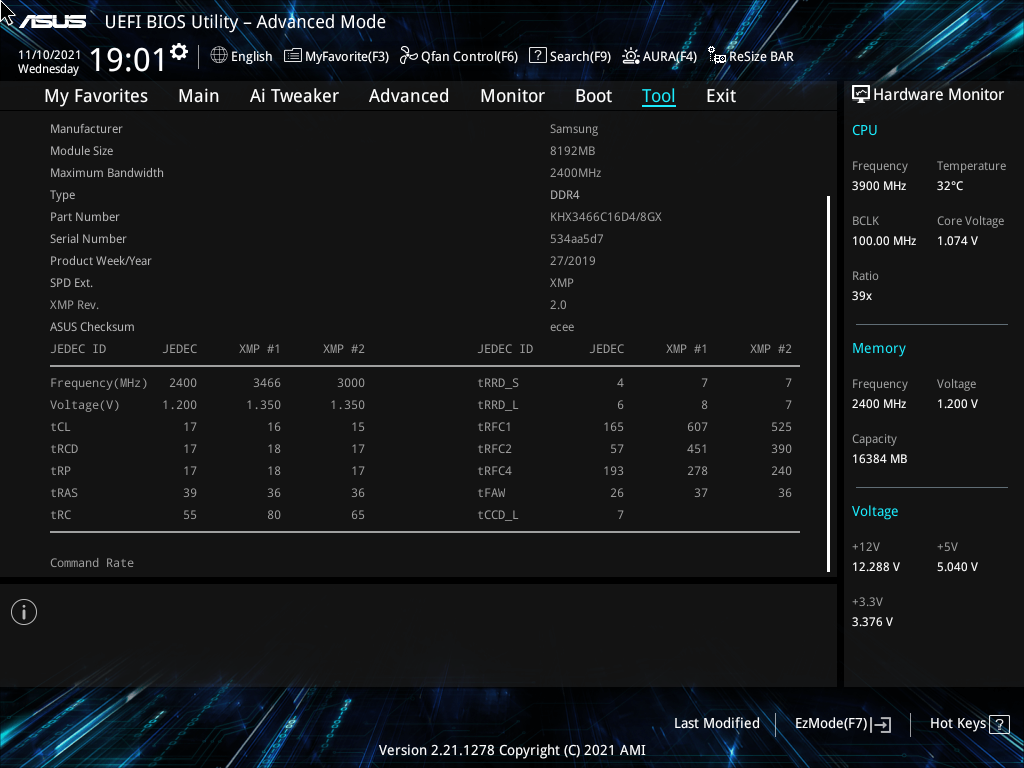Select the Exit menu tab

tap(721, 96)
